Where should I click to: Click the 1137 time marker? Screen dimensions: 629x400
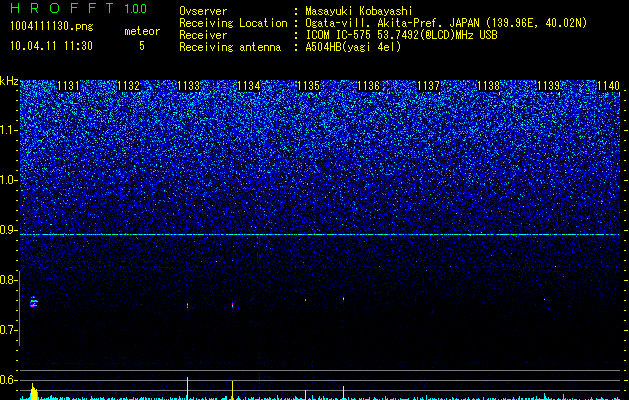(x=428, y=86)
